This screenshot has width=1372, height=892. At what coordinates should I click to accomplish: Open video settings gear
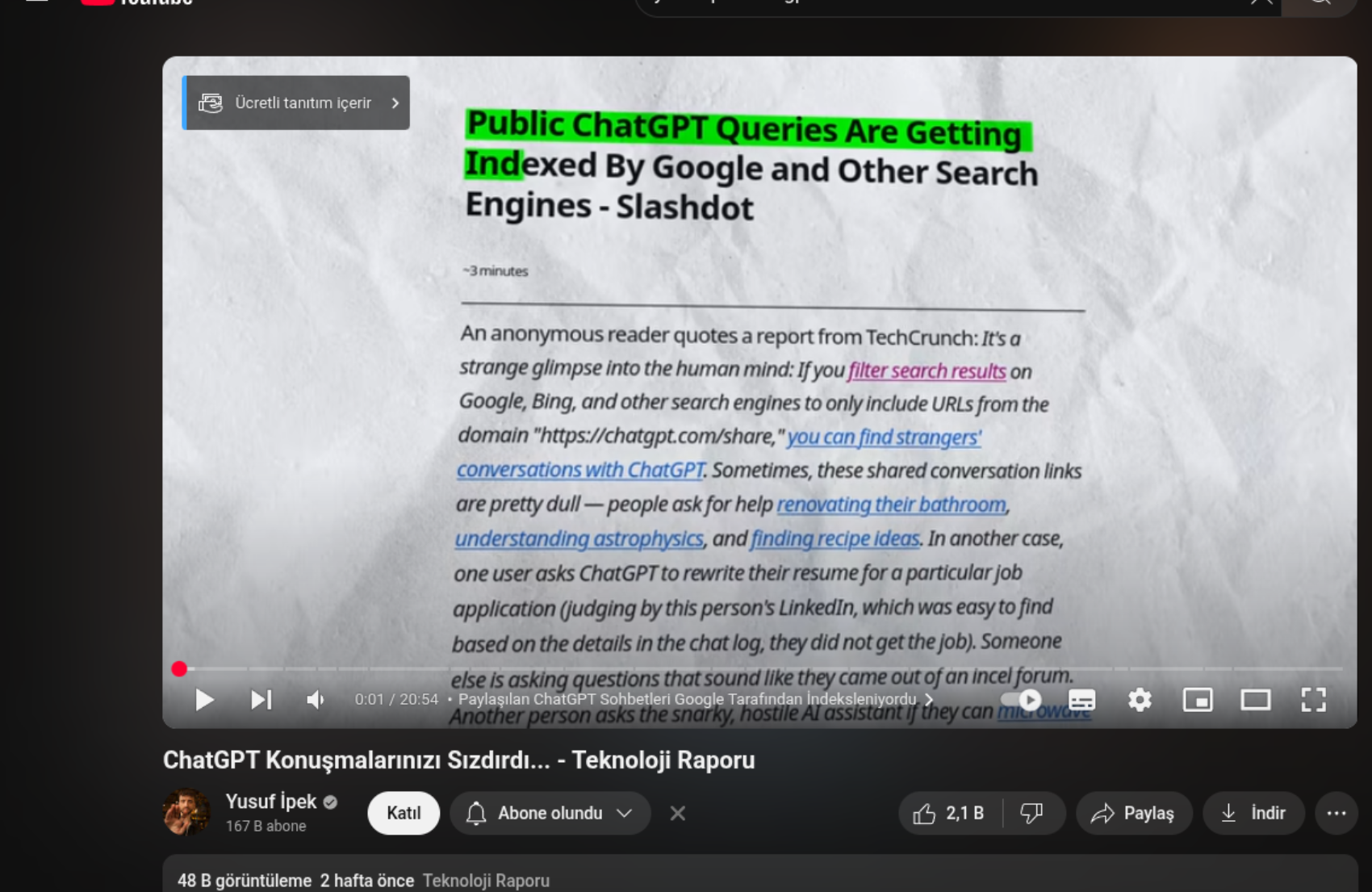pos(1140,700)
